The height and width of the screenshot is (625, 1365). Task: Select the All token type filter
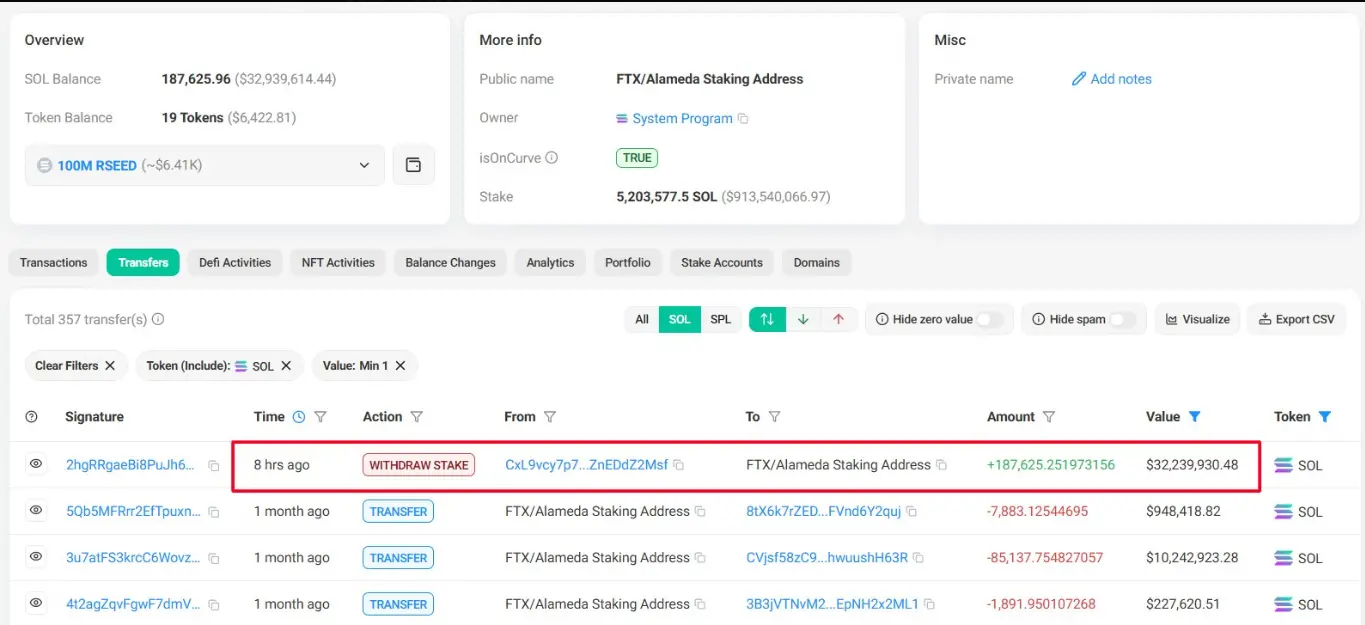642,319
